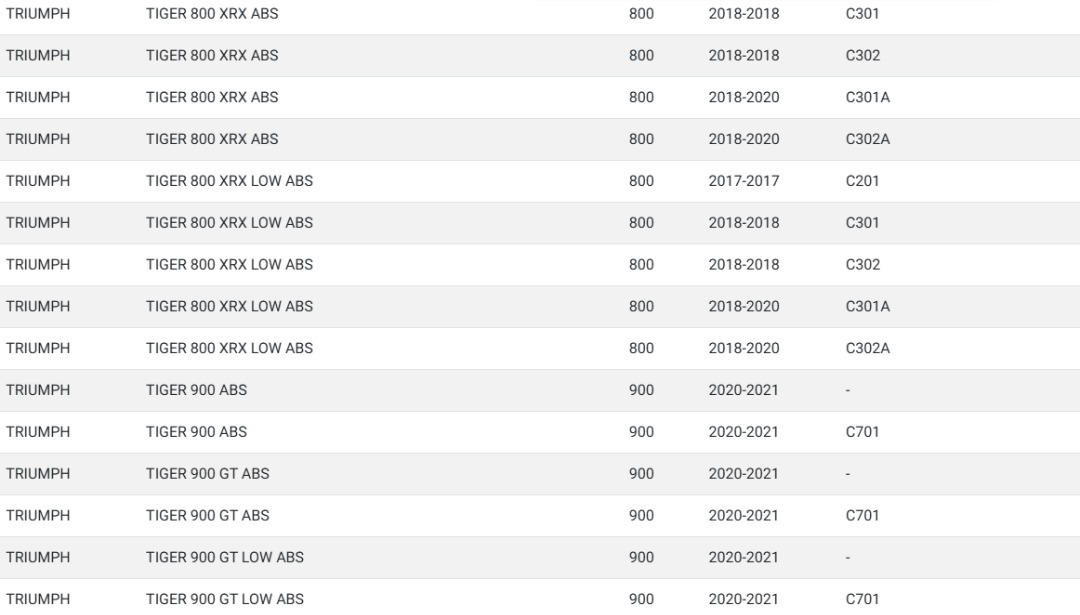Click TRIUMPH make in TIGER 900 ABS C701 row
Screen dimensions: 1080x615
coord(38,432)
